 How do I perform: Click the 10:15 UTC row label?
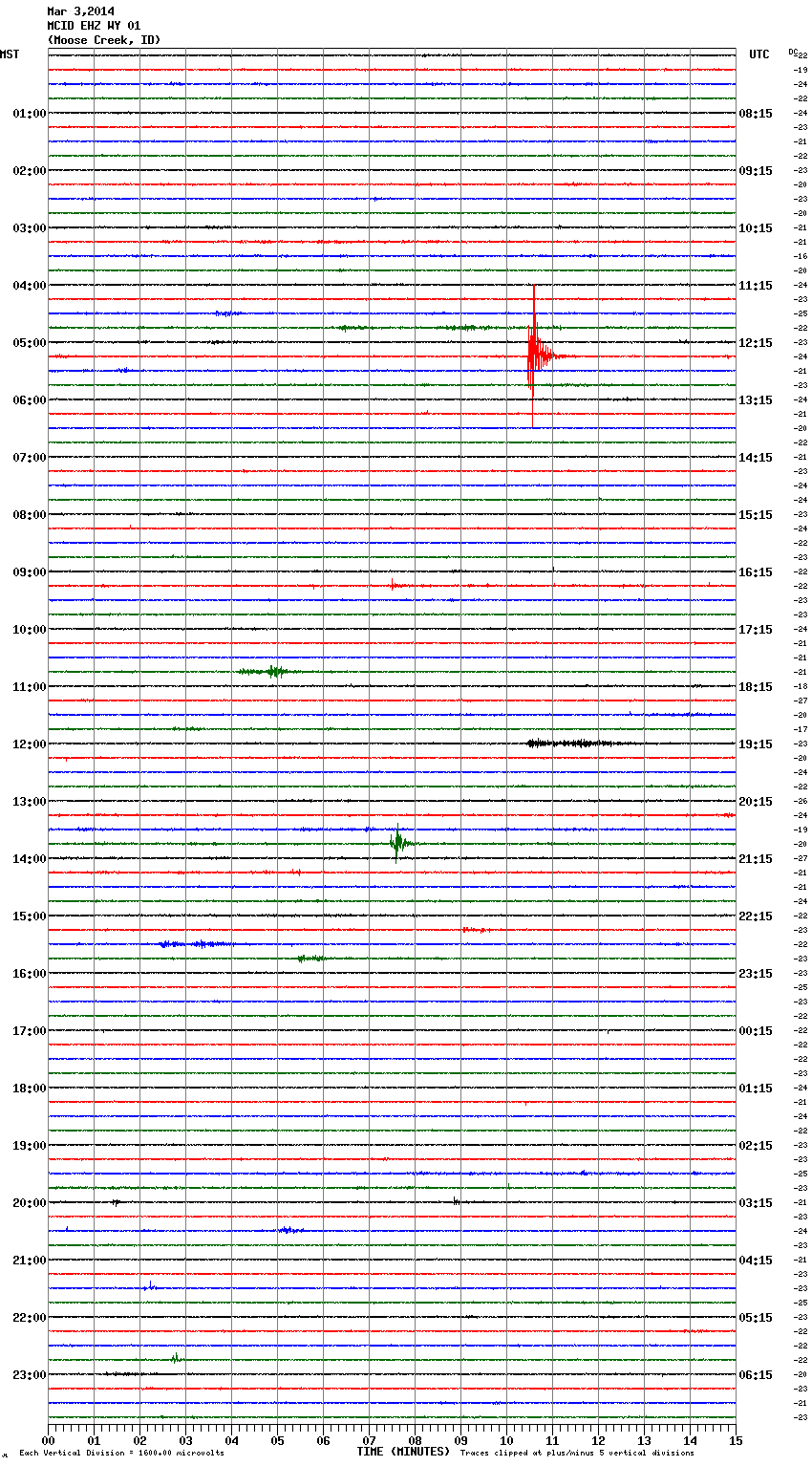click(x=756, y=228)
